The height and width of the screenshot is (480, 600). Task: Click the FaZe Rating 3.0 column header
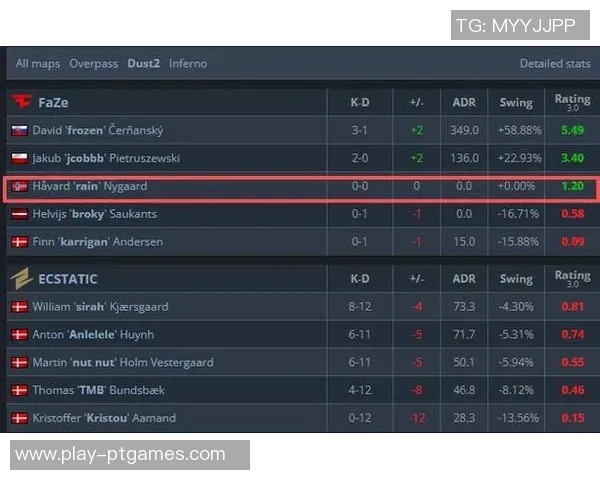572,102
